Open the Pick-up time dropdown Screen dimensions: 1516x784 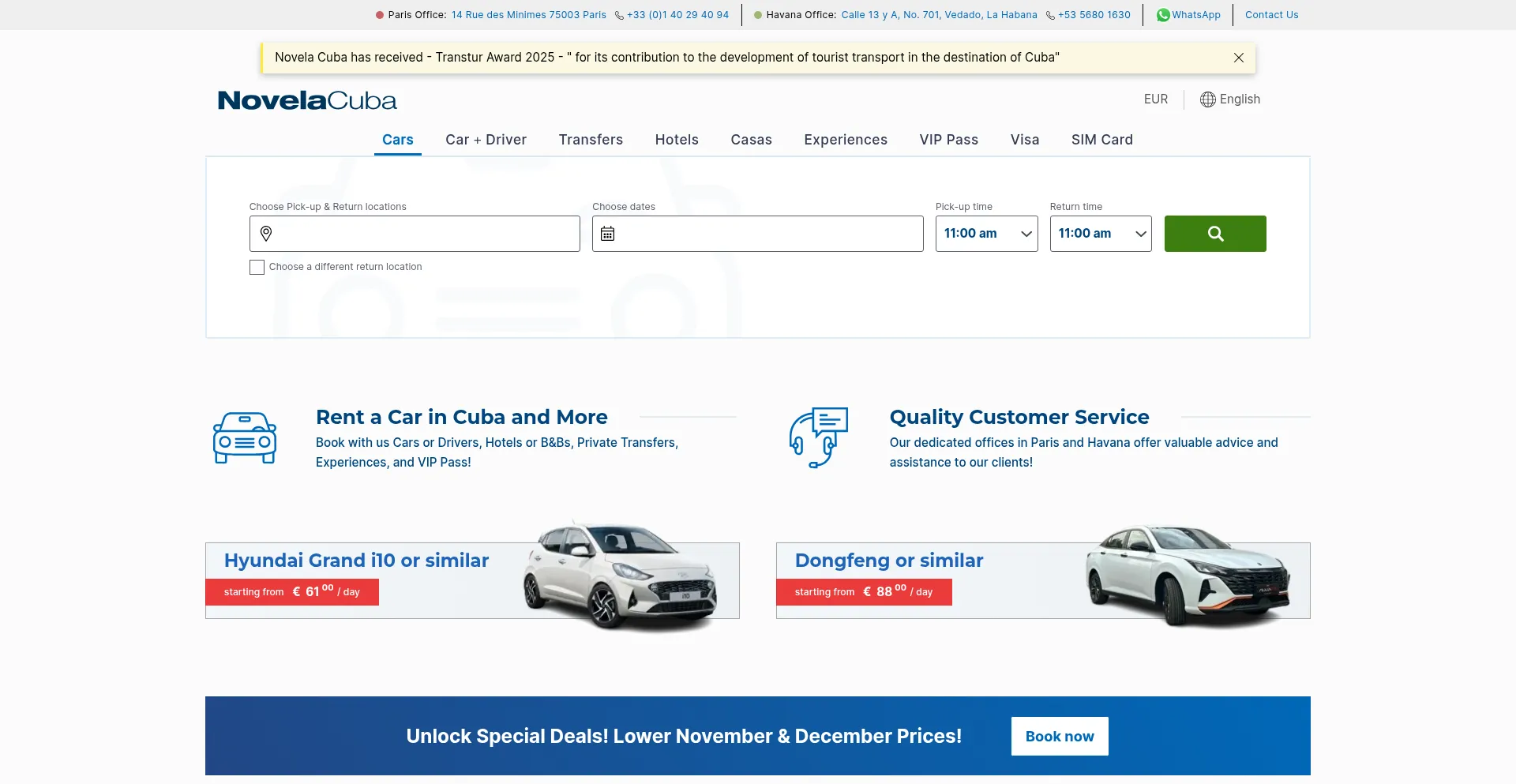(986, 234)
